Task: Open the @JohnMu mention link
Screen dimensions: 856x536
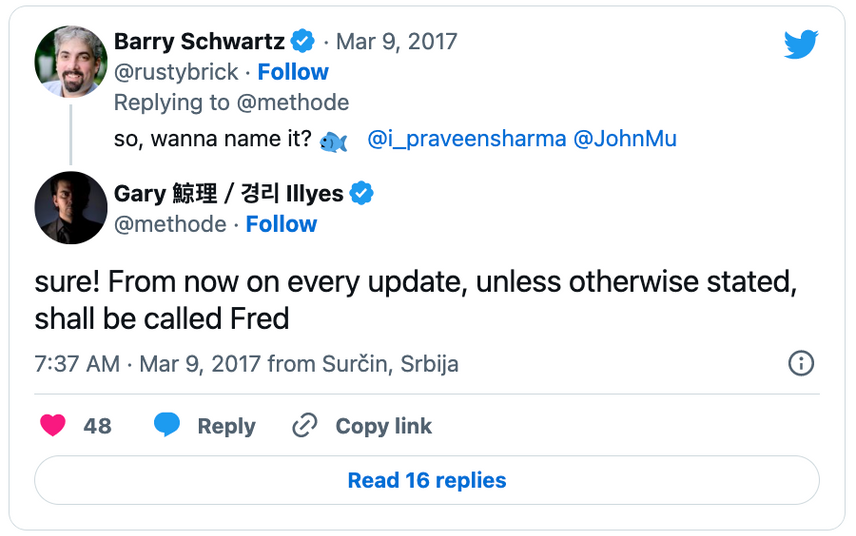Action: [625, 139]
